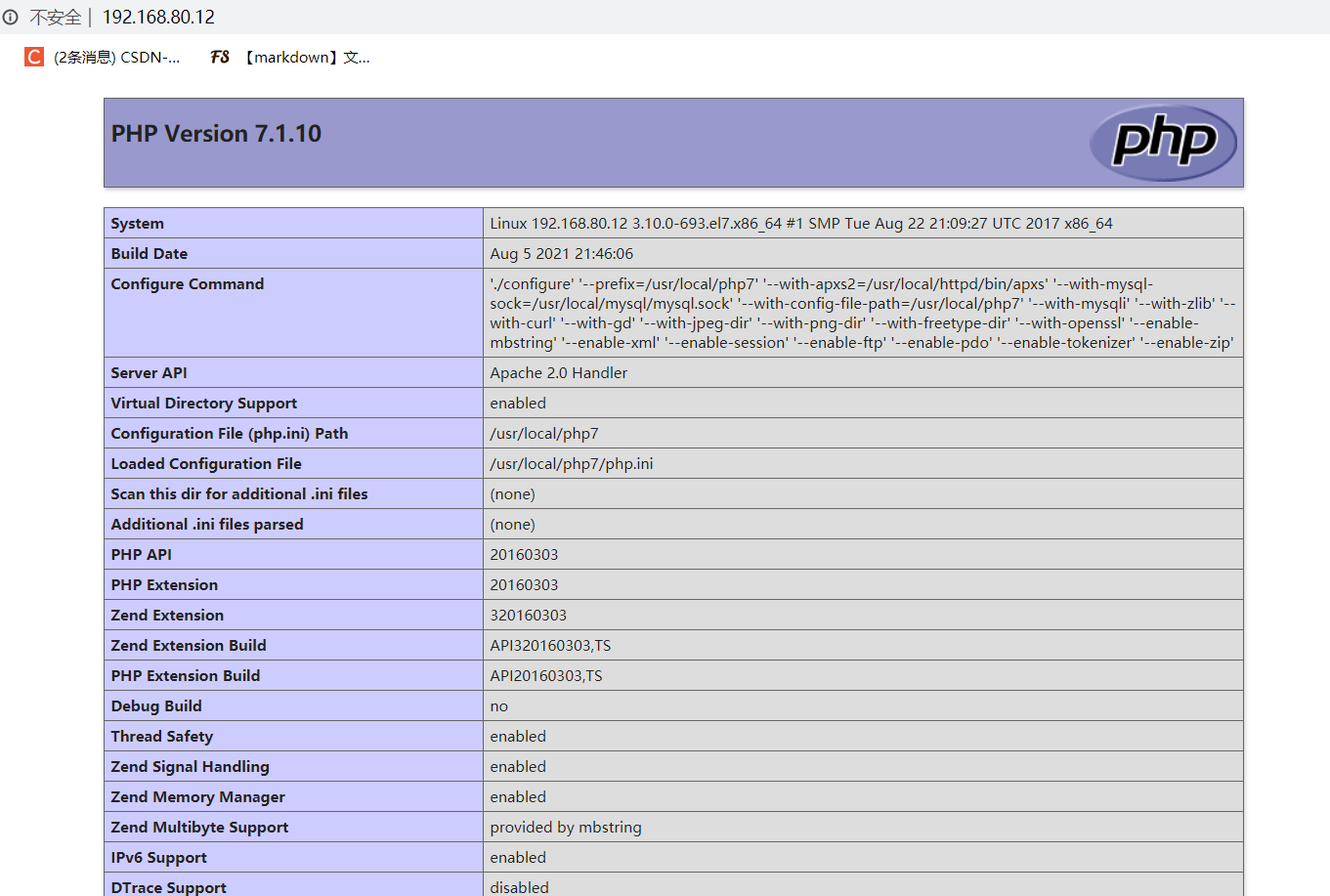Click the PHP Extension Build label

click(186, 675)
